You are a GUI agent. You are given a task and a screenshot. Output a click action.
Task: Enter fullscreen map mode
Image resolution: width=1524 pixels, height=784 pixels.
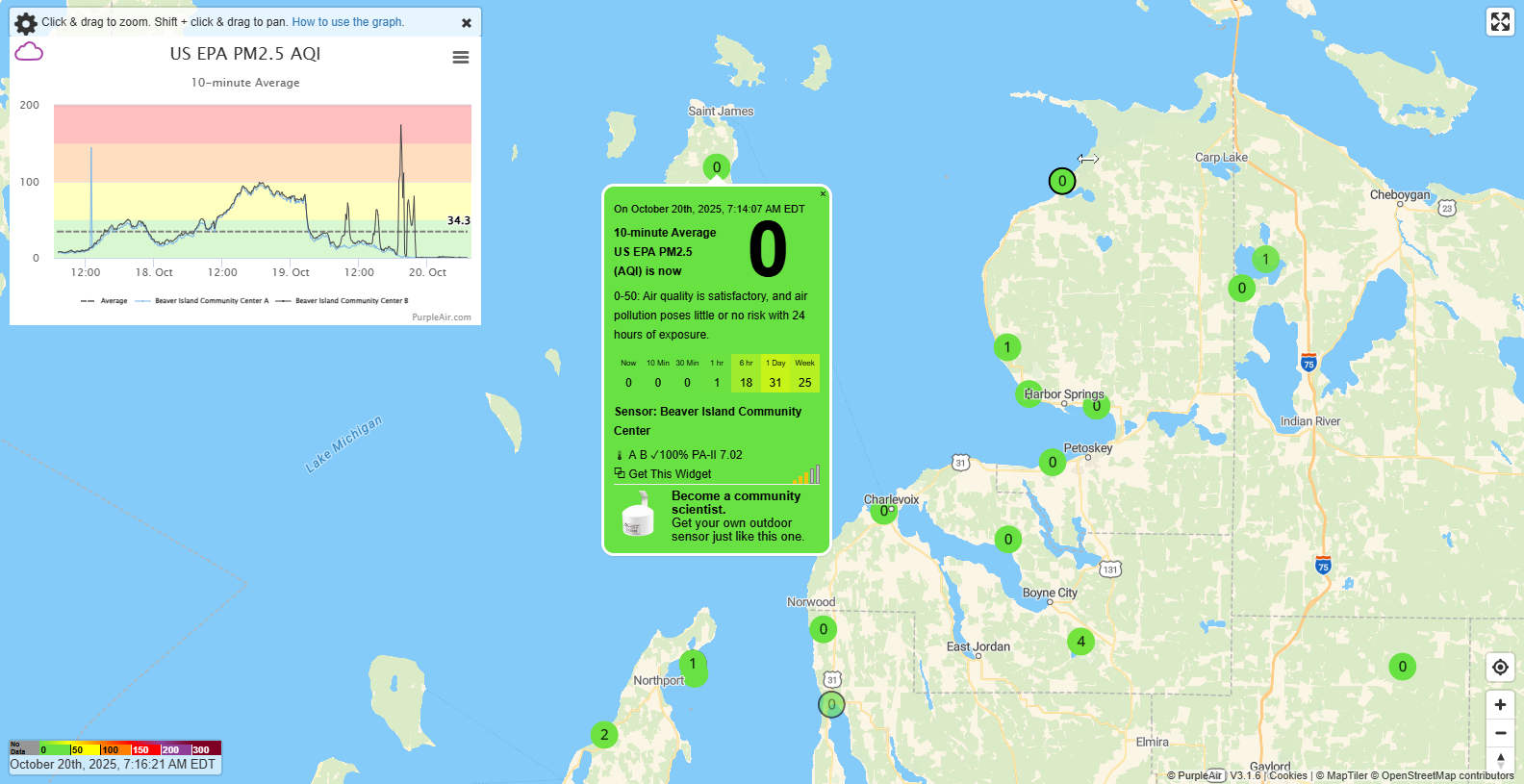pyautogui.click(x=1500, y=21)
